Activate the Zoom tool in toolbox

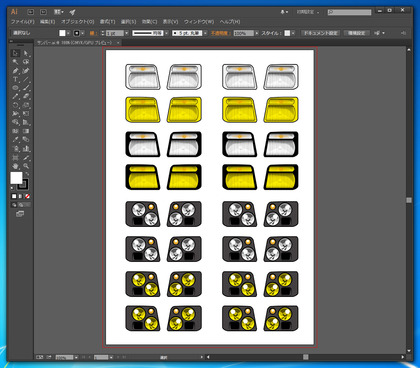26,166
